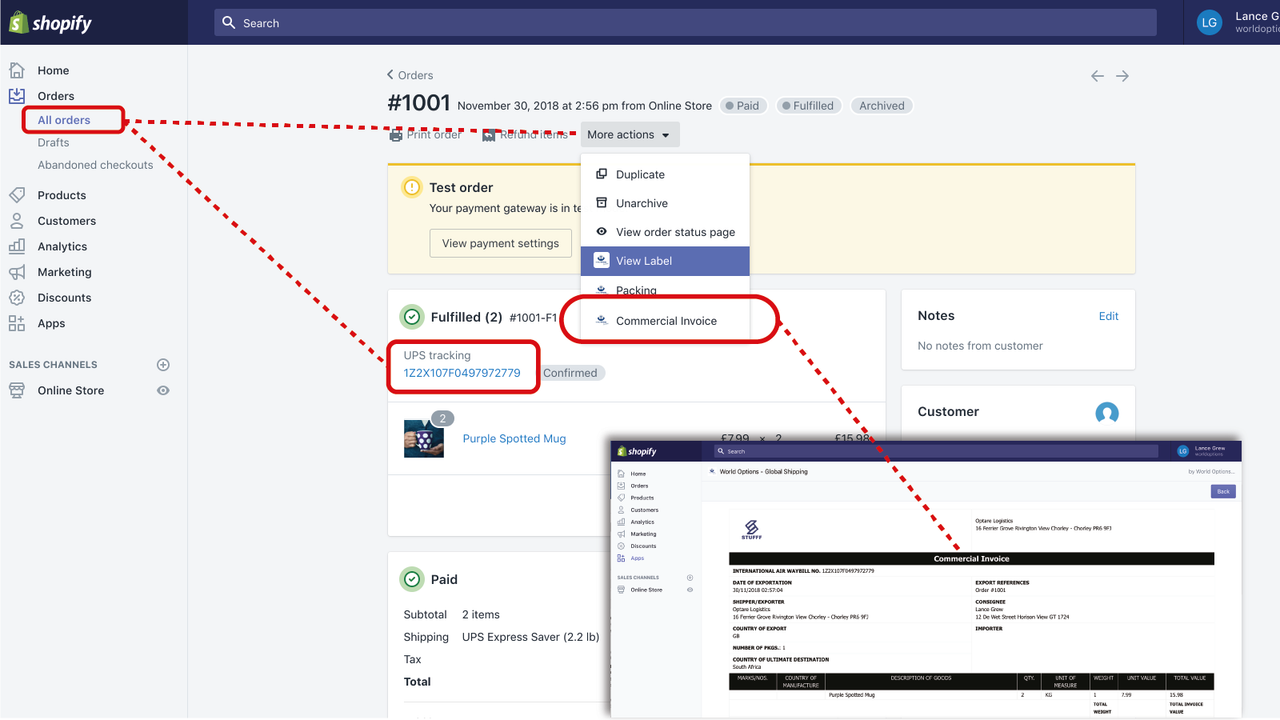Screen dimensions: 1280x720
Task: Open Home in invoice window sidebar
Action: click(638, 474)
